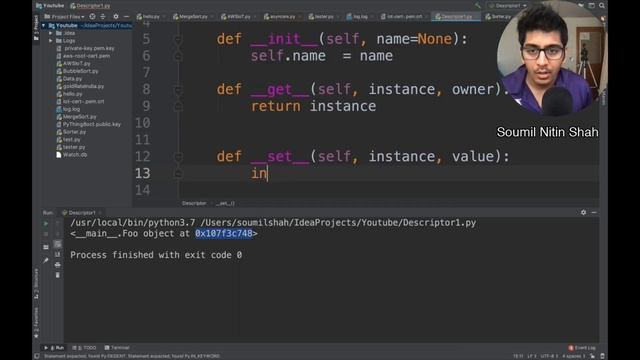Switch to the Sorter.py editor tab
Image resolution: width=640 pixels, height=360 pixels.
pyautogui.click(x=498, y=17)
